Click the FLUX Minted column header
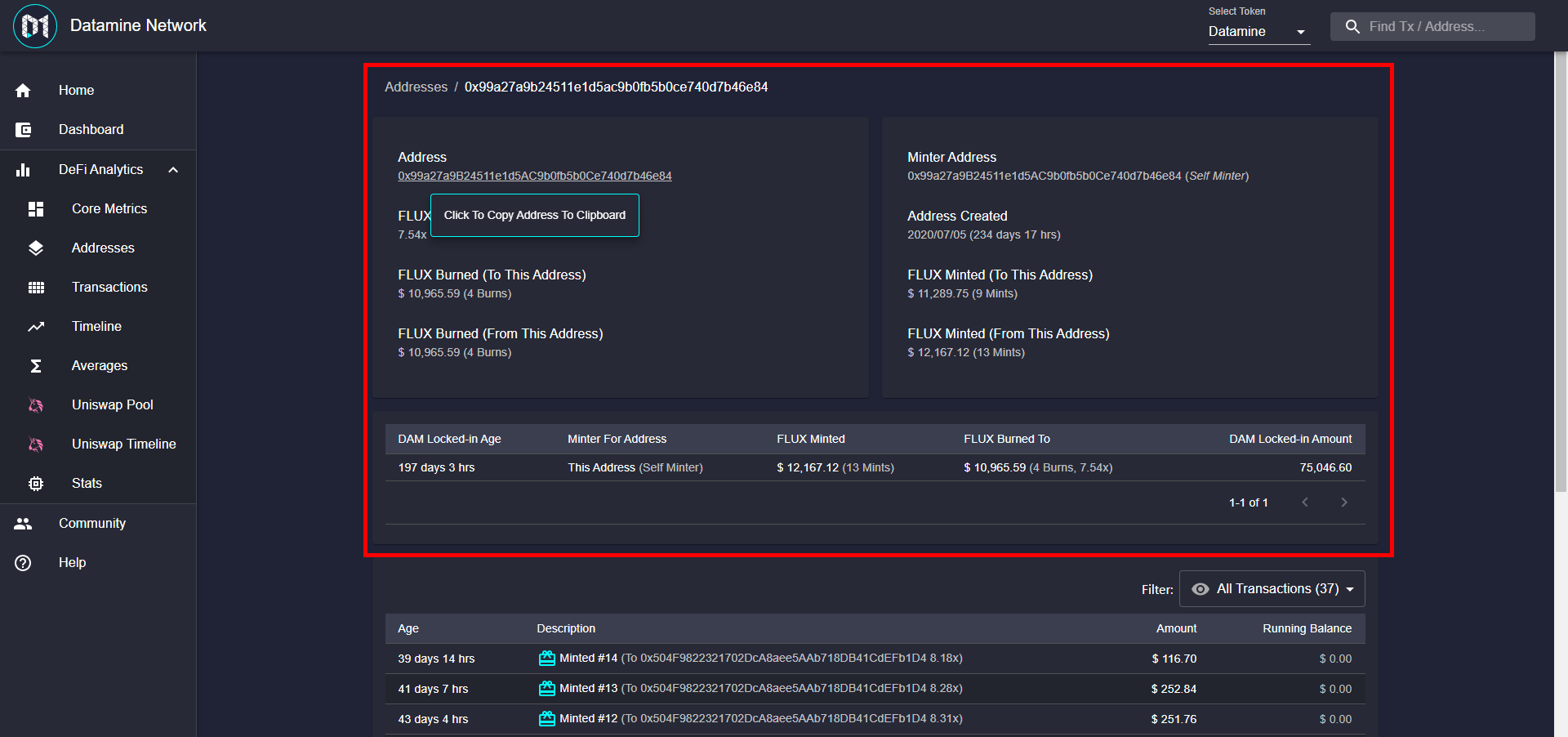The height and width of the screenshot is (737, 1568). tap(811, 440)
